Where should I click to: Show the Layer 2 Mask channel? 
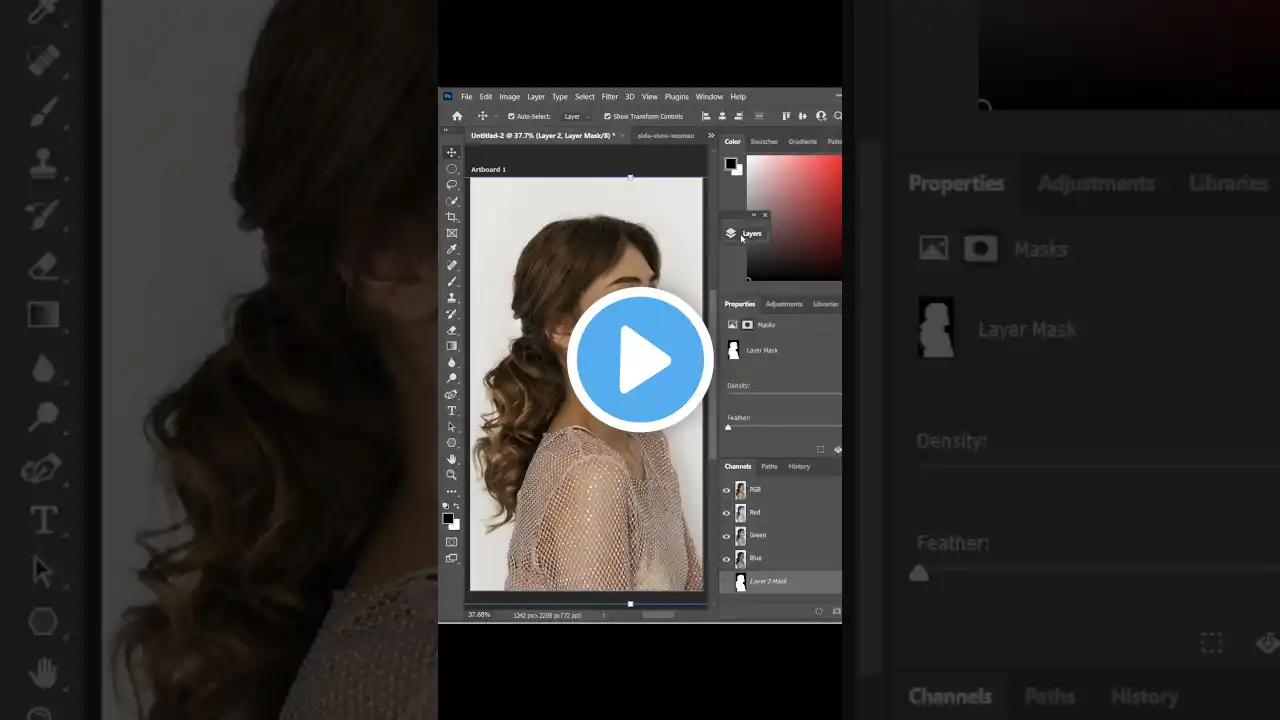(x=726, y=581)
